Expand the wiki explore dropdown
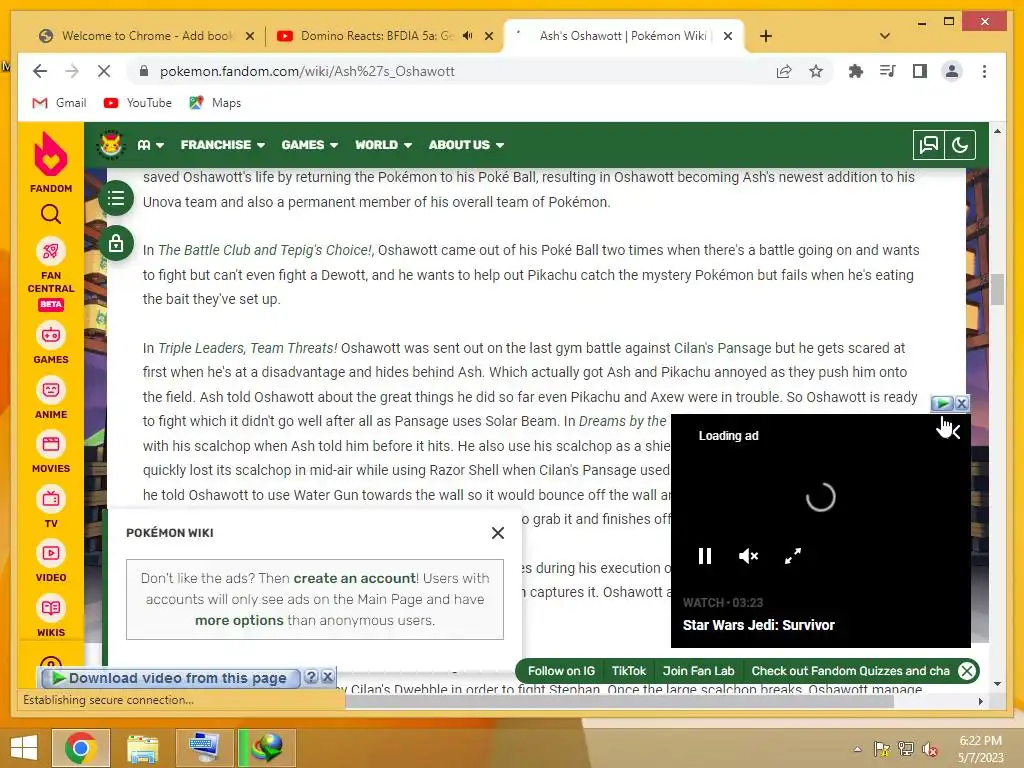The height and width of the screenshot is (768, 1024). click(150, 145)
